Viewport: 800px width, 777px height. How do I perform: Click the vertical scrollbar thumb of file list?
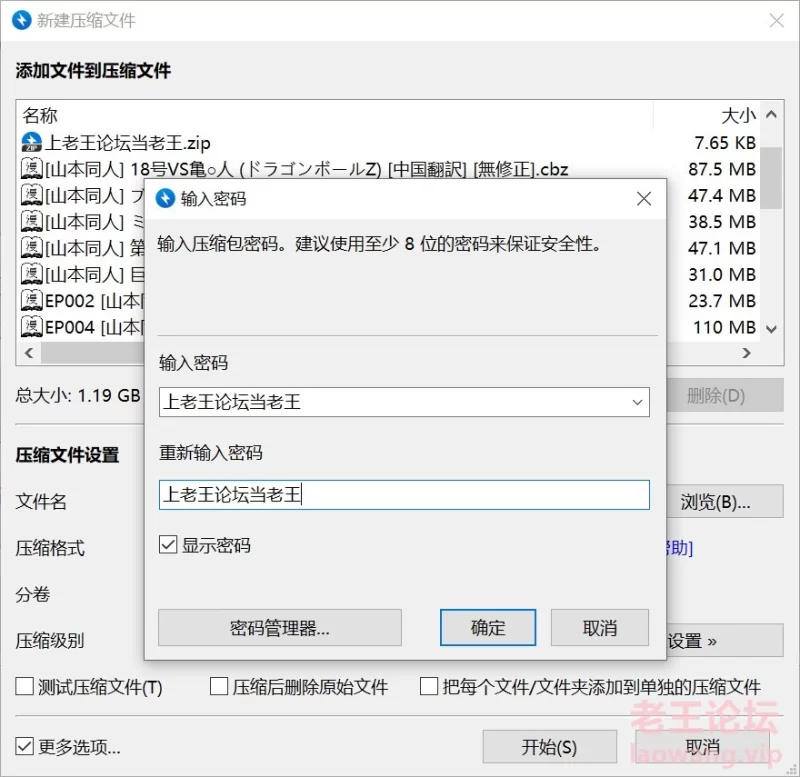tap(771, 178)
